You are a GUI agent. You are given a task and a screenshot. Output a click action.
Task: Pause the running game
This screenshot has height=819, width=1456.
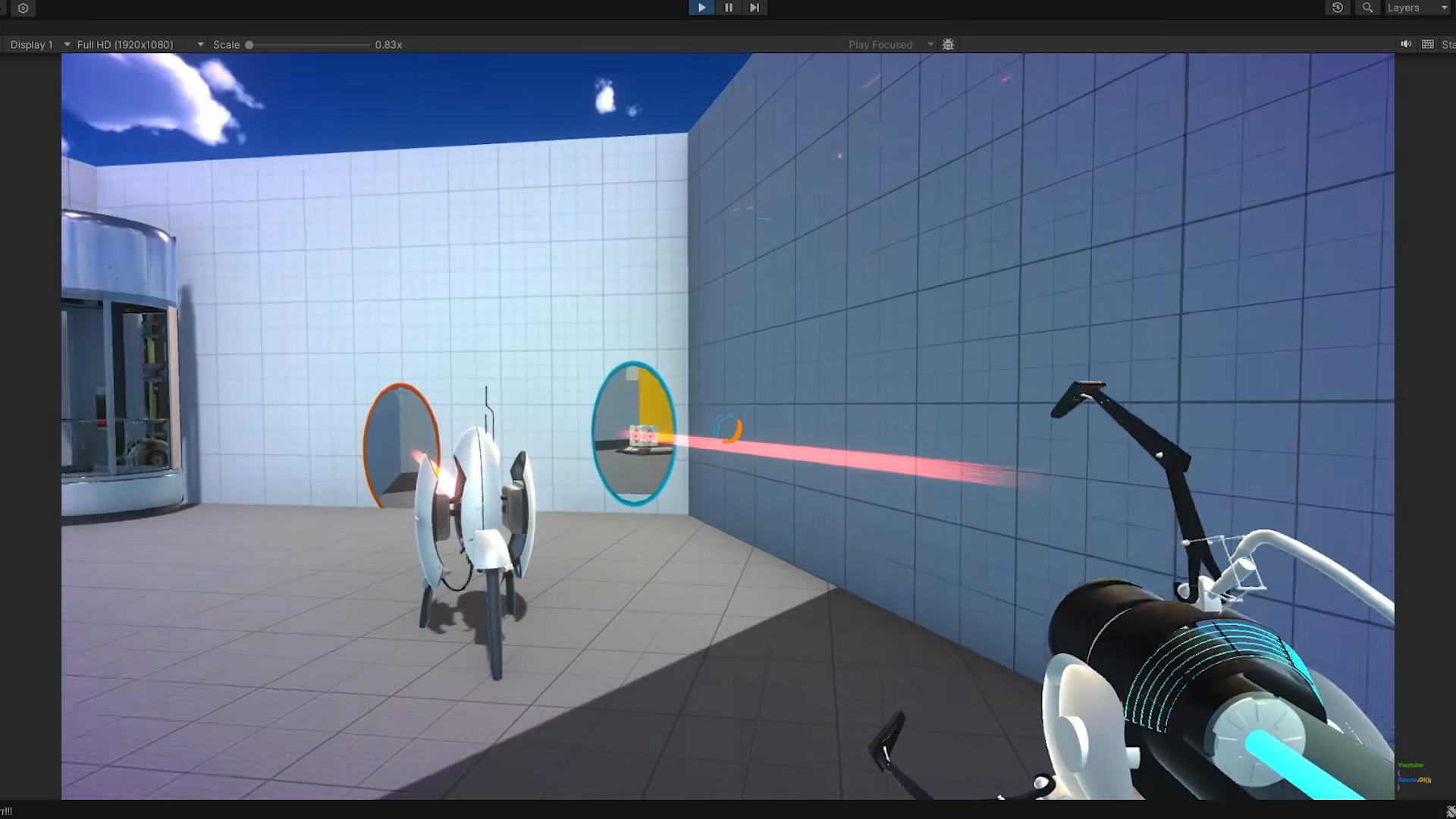729,8
